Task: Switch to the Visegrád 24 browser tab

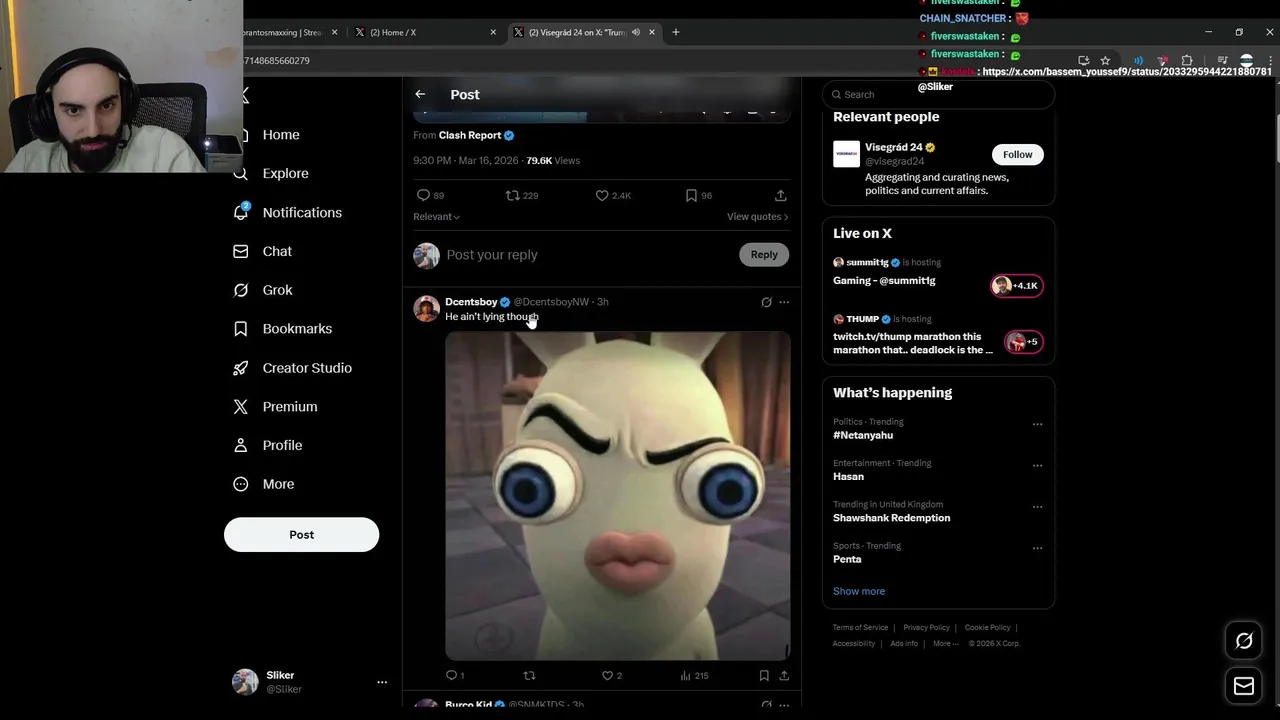Action: point(584,32)
